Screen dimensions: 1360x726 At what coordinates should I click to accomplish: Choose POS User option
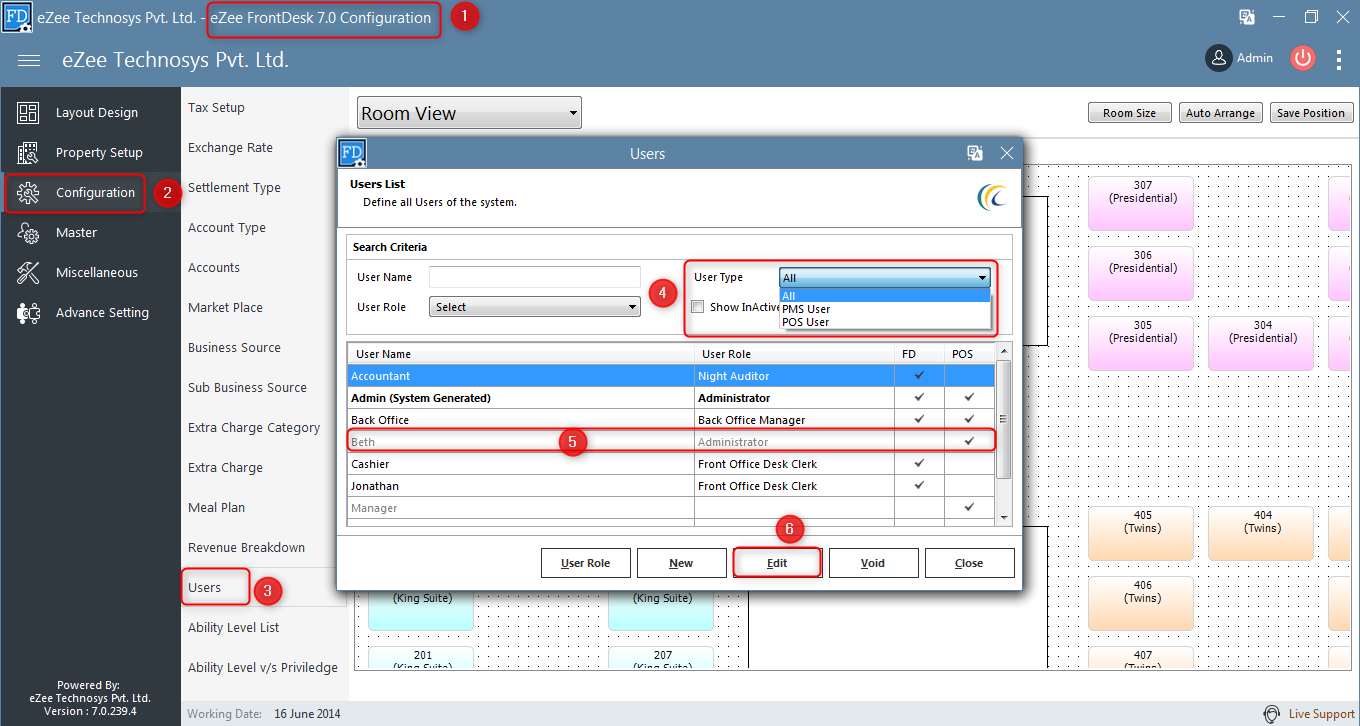884,322
